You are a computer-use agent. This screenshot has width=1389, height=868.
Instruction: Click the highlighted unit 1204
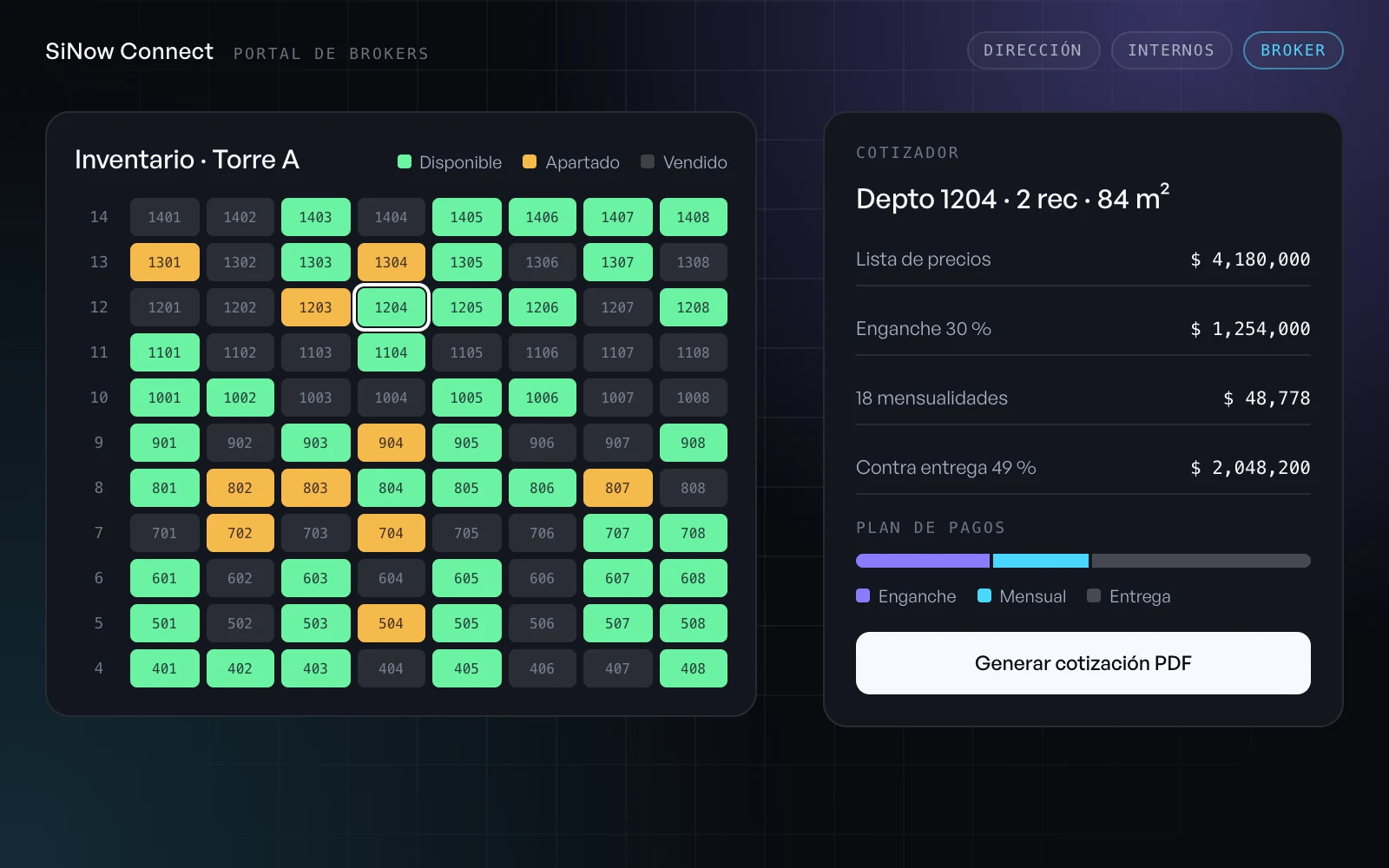tap(392, 307)
